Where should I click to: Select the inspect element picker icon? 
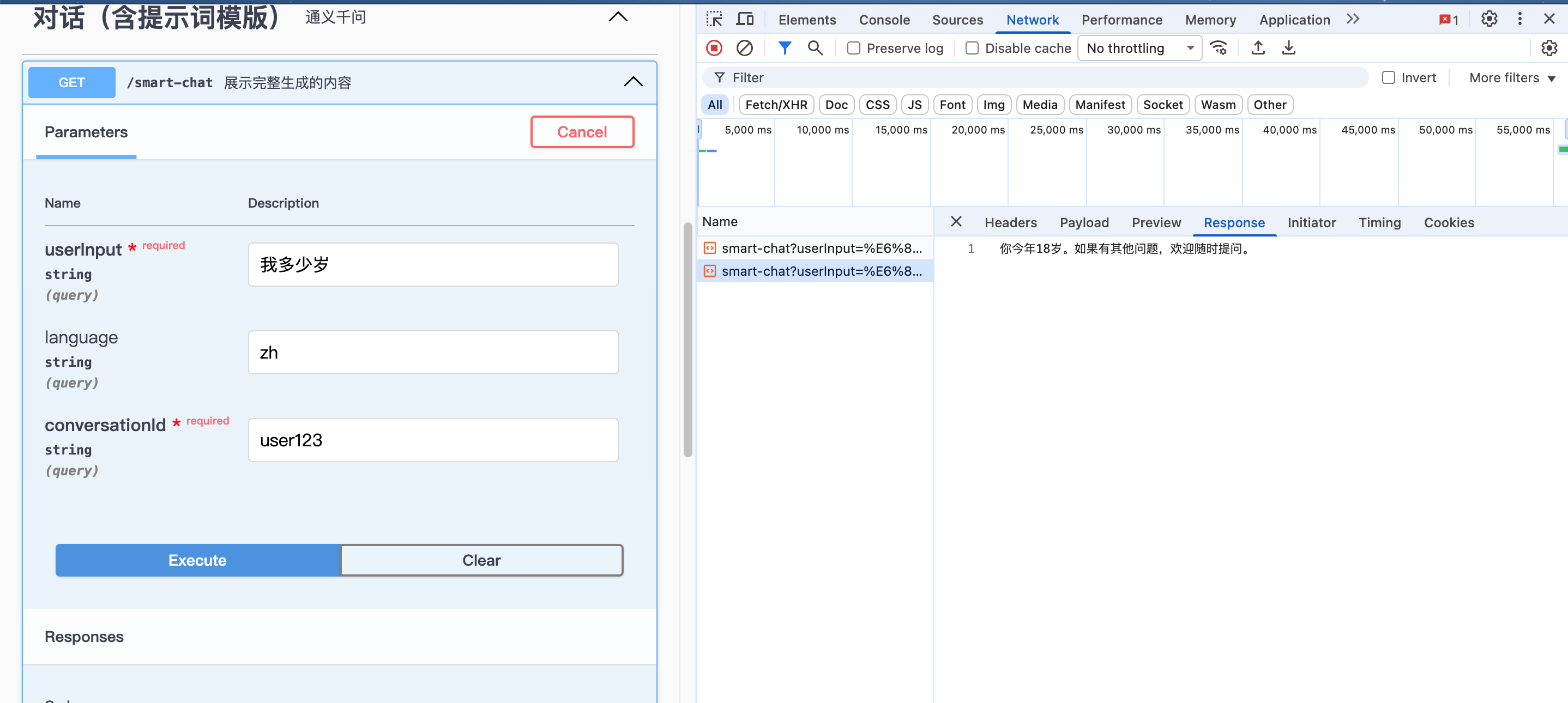tap(714, 20)
